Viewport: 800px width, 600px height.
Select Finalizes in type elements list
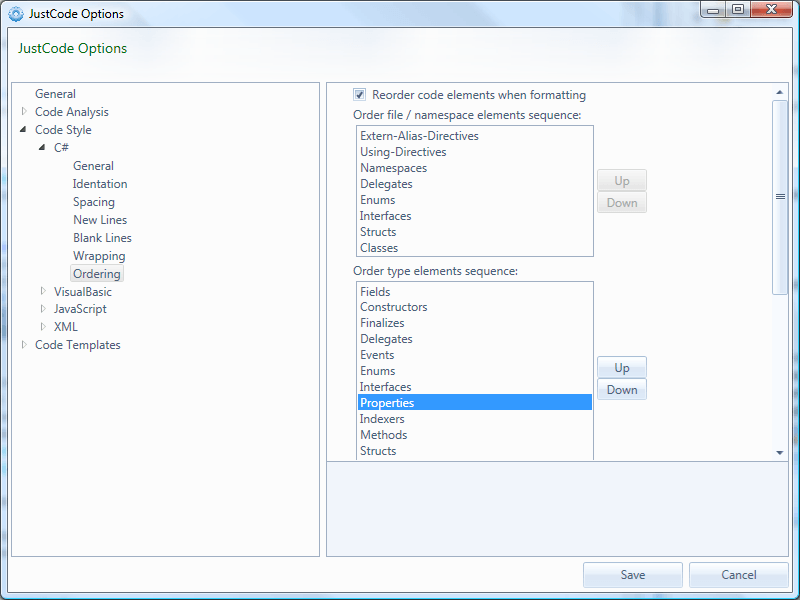pos(475,323)
